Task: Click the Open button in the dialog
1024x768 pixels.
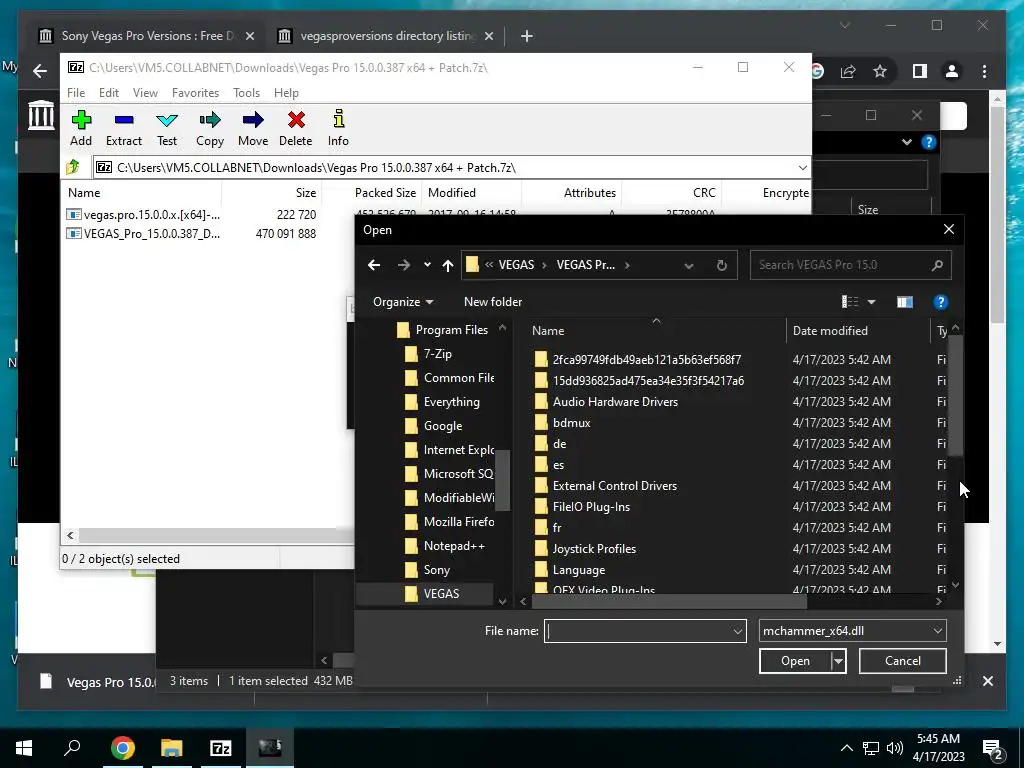Action: (795, 661)
